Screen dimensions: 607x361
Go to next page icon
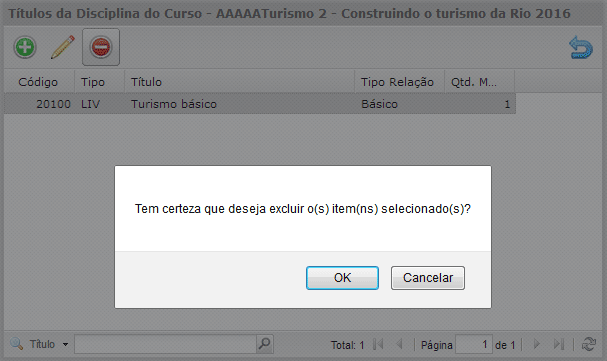[537, 344]
